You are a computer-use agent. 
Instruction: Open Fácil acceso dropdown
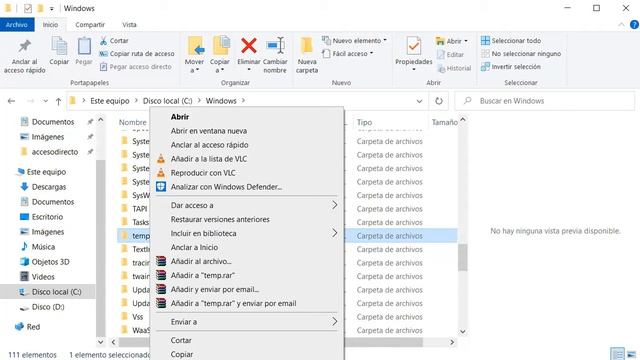[x=348, y=53]
